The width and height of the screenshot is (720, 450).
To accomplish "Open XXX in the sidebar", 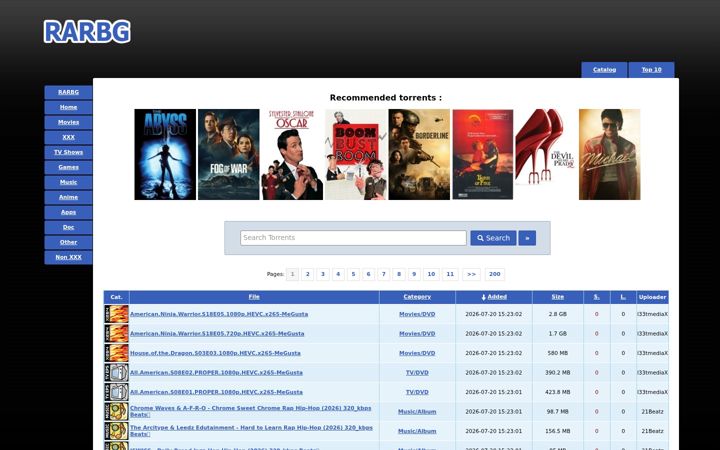I will (68, 137).
